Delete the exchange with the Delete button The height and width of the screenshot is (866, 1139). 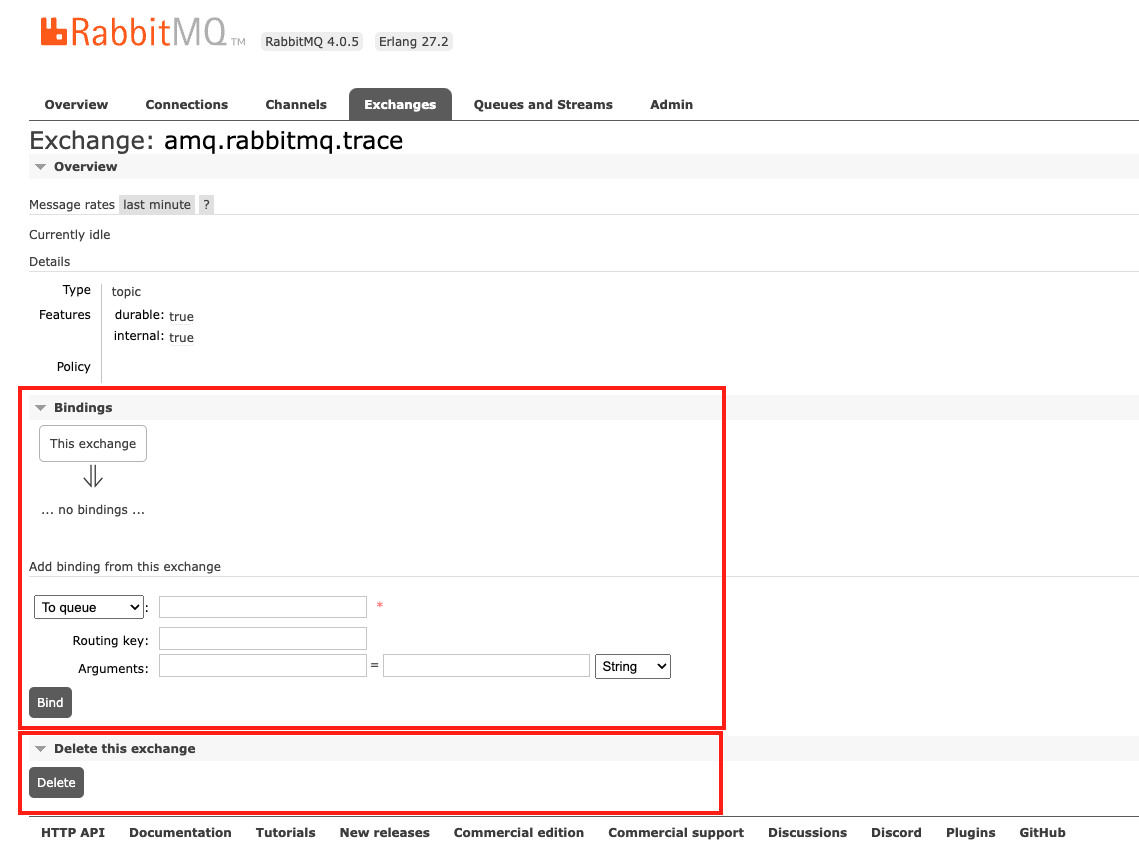click(x=55, y=782)
